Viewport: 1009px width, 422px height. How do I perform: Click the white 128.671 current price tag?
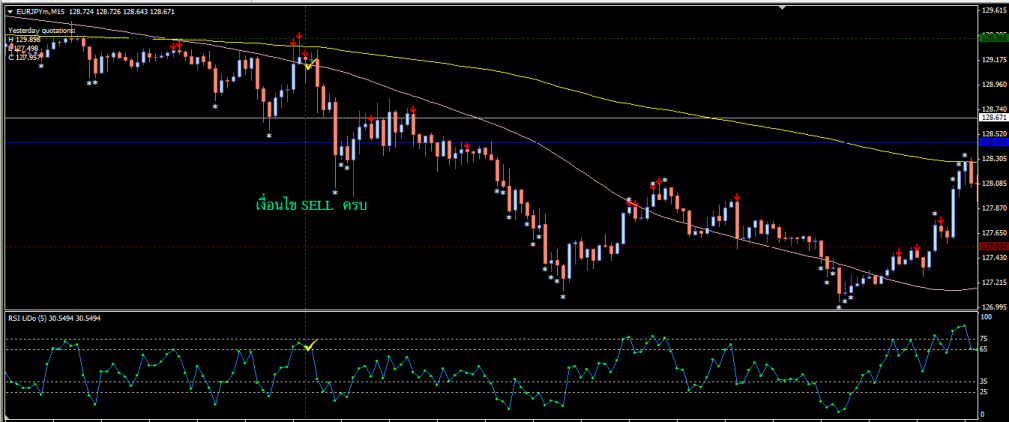[x=992, y=118]
